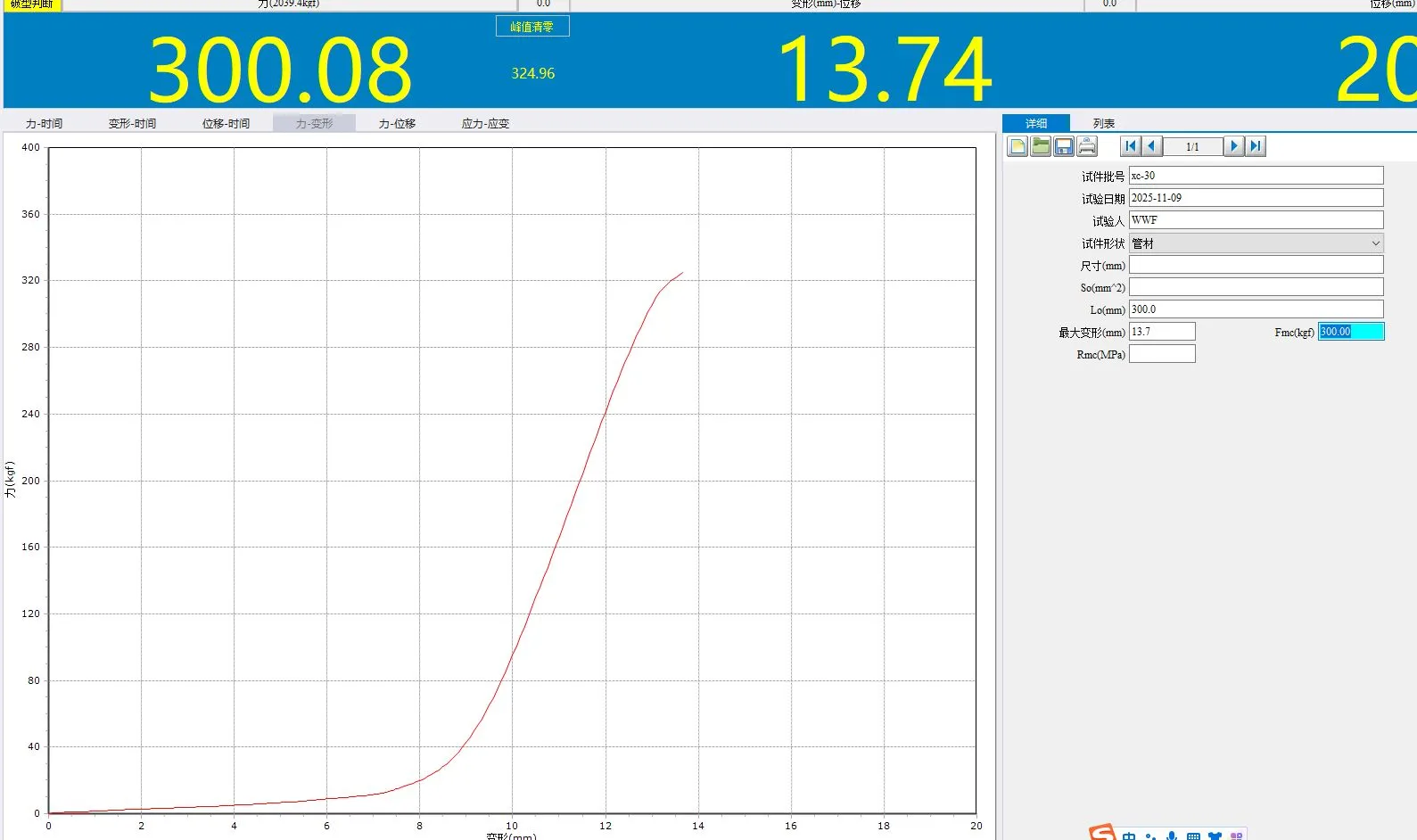Open the IME skin shirt icon
Screen dimensions: 1417x840
1215,836
